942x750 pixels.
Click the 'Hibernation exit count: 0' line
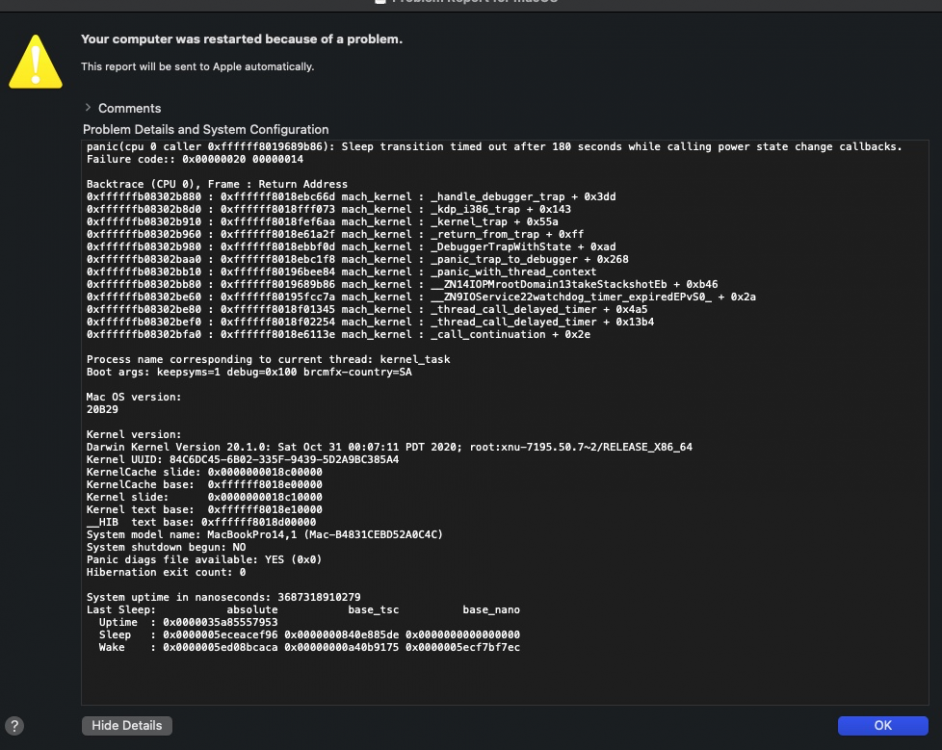pos(166,572)
